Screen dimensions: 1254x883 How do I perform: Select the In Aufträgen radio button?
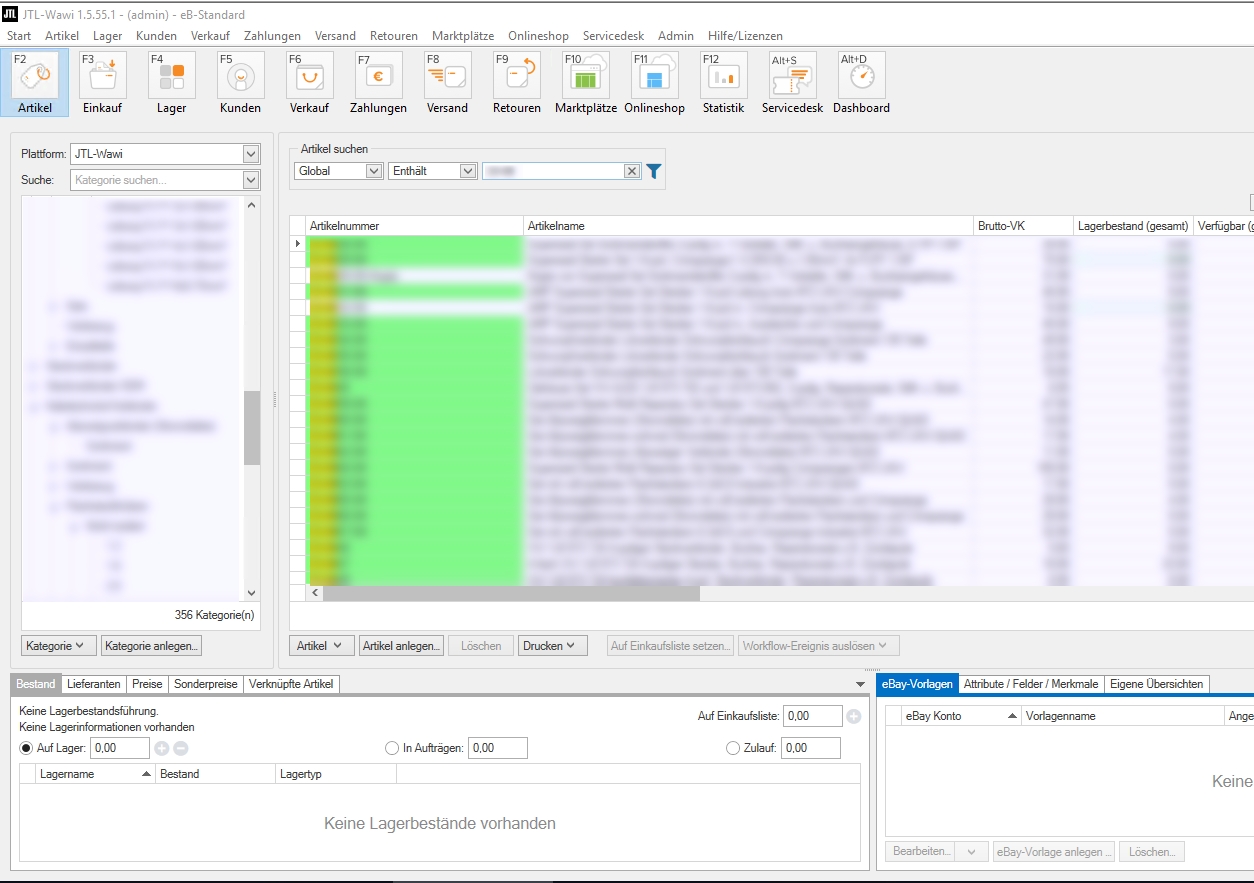coord(392,748)
